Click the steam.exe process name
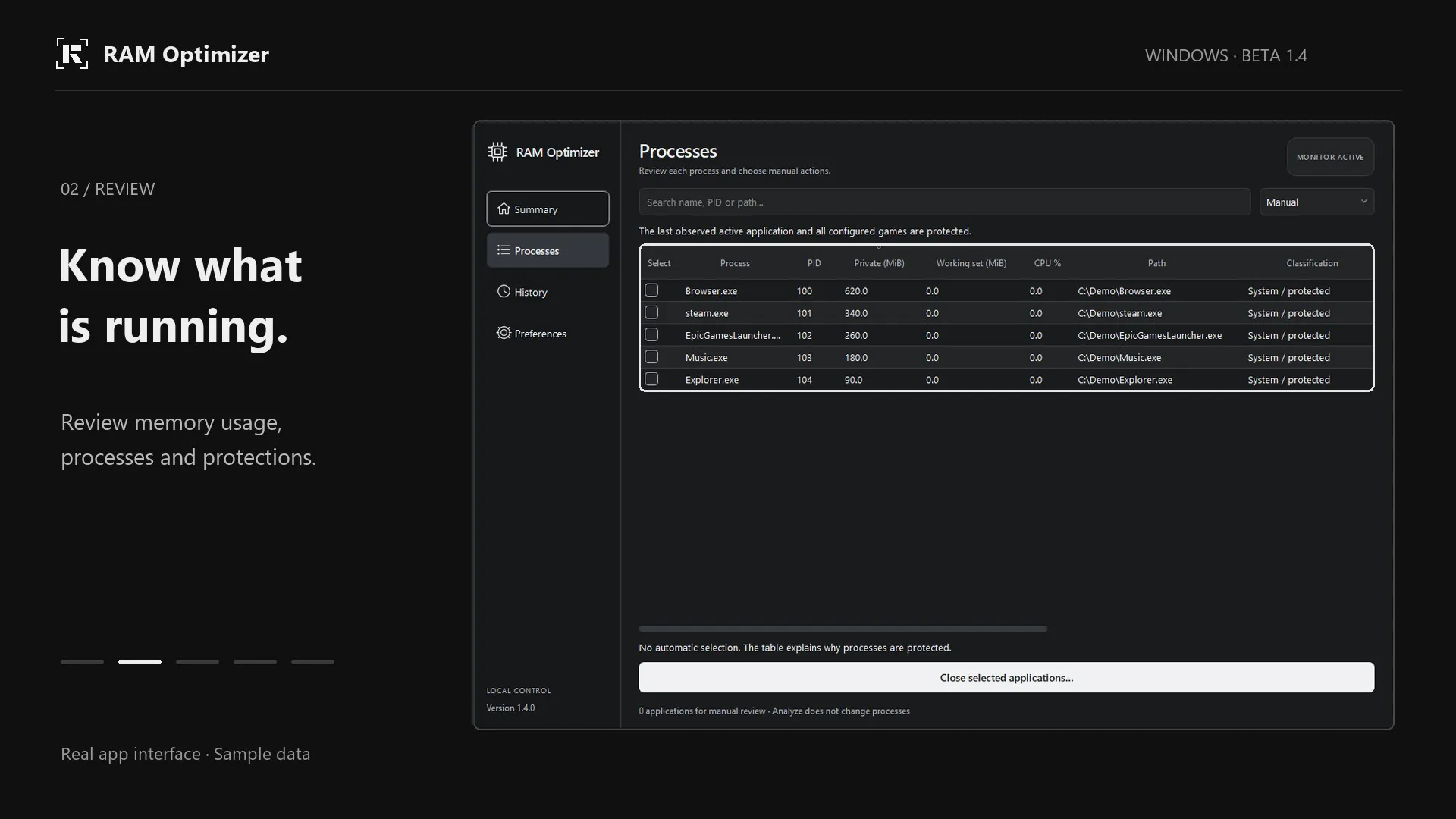1456x819 pixels. coord(707,313)
